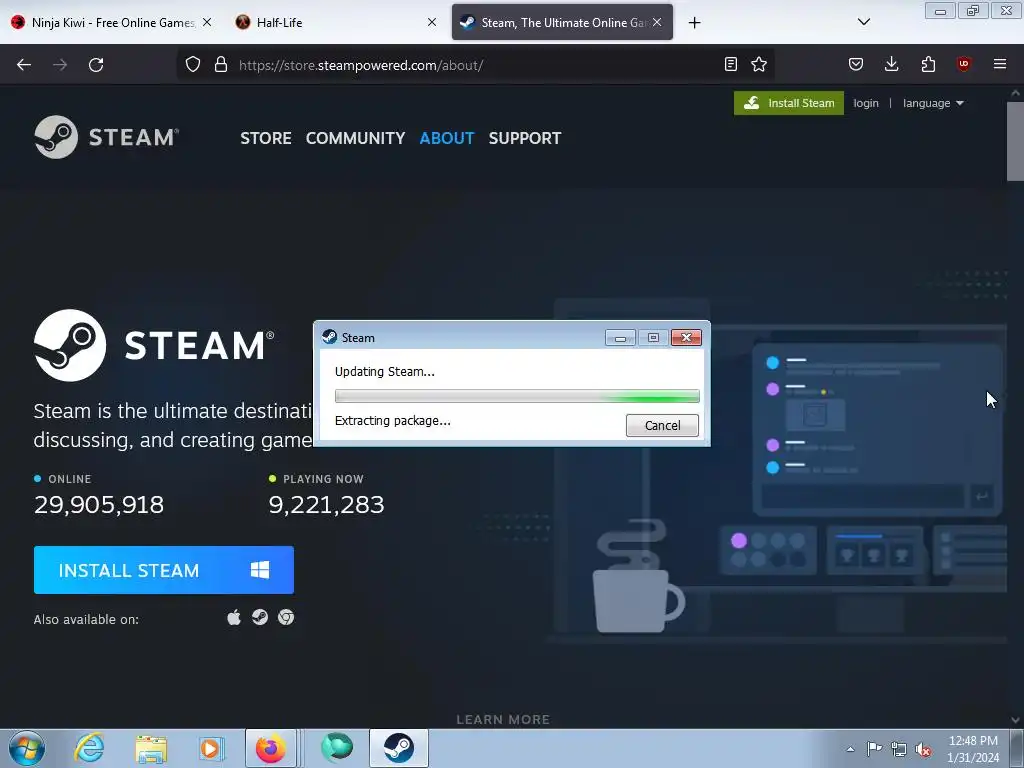Click the taskbar clock showing 12:48 PM
This screenshot has height=768, width=1024.
tap(973, 741)
